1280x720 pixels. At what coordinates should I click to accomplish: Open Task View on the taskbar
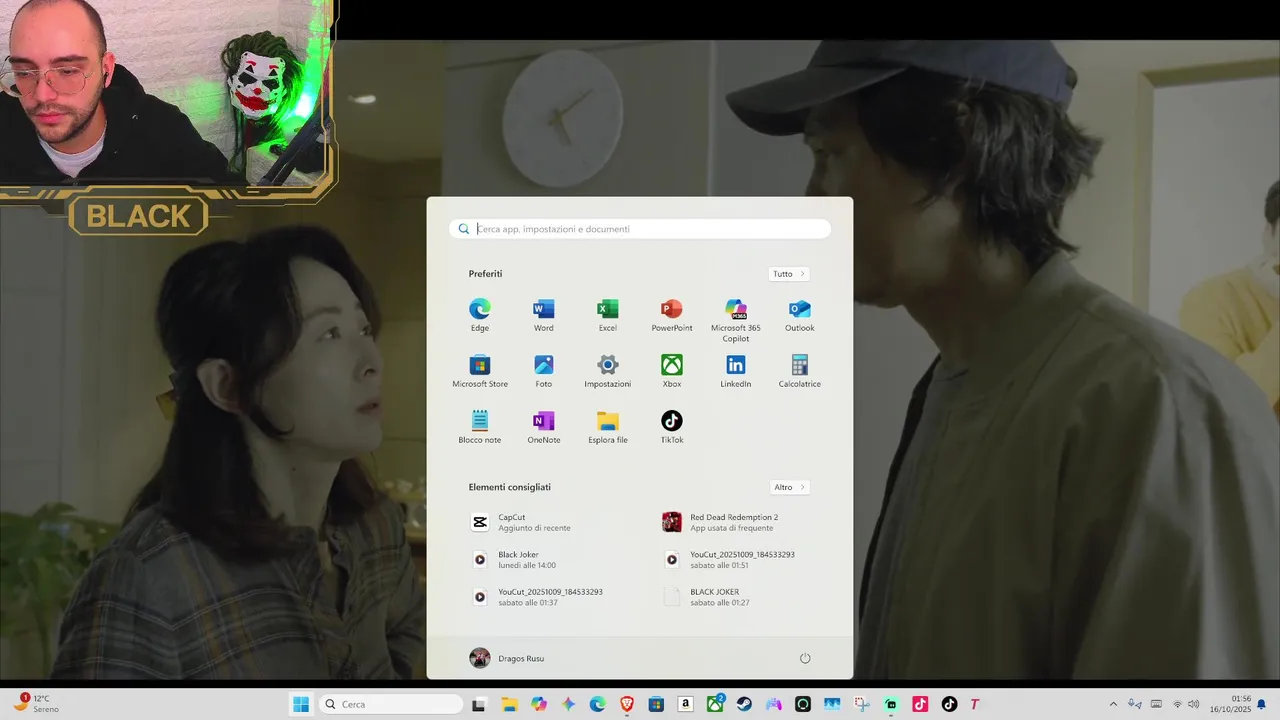479,704
